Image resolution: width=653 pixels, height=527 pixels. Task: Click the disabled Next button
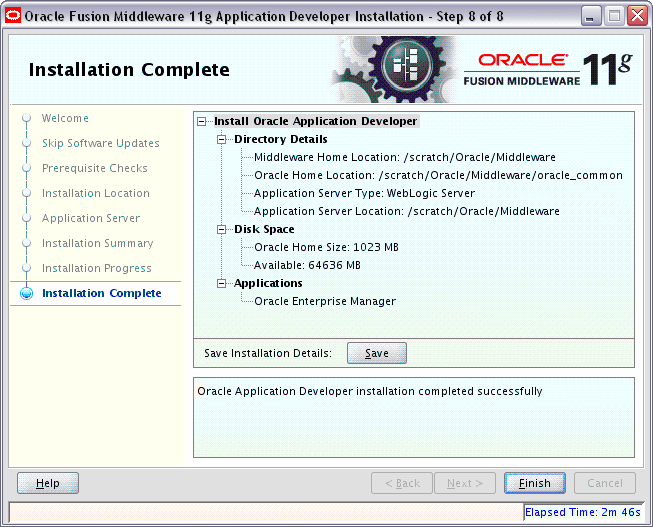(465, 483)
